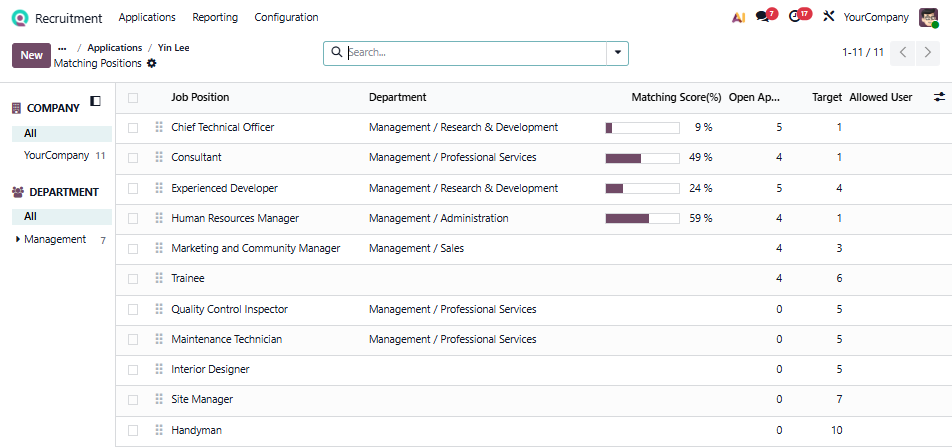Go to Yin Lee breadcrumb link
Screen dimensions: 952x447
(173, 47)
